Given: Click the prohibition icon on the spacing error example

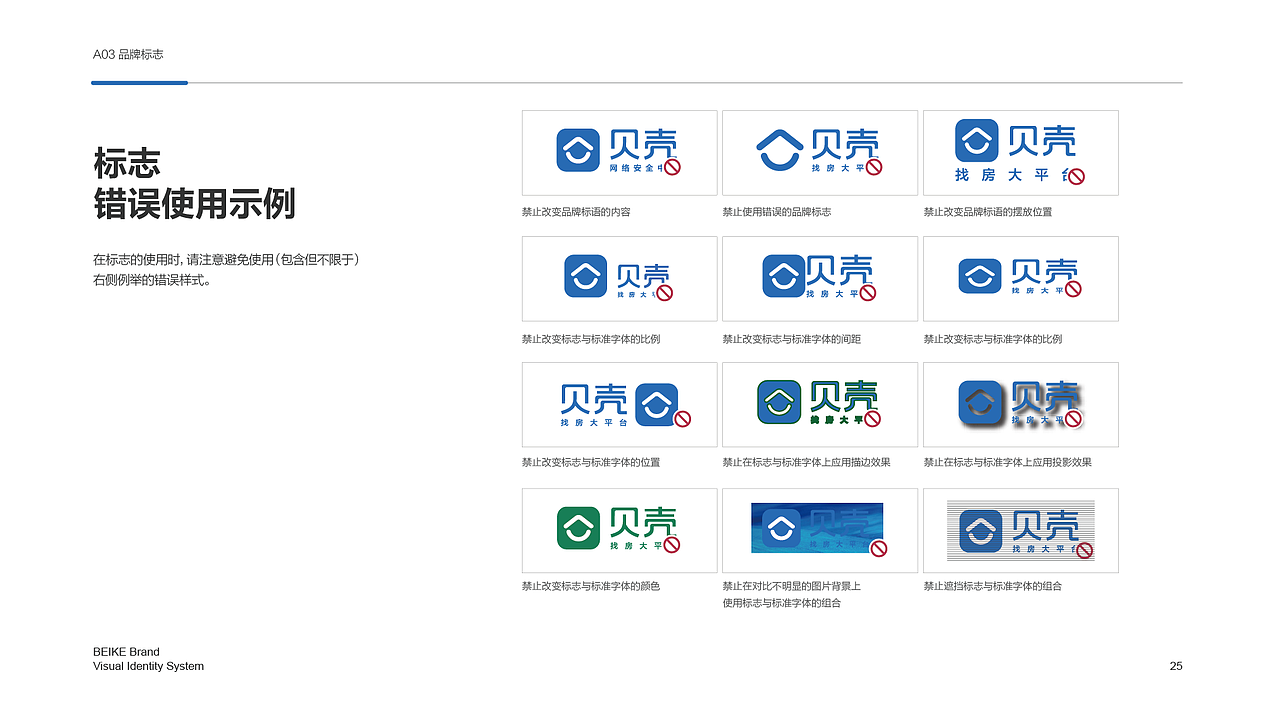Looking at the screenshot, I should tap(868, 292).
